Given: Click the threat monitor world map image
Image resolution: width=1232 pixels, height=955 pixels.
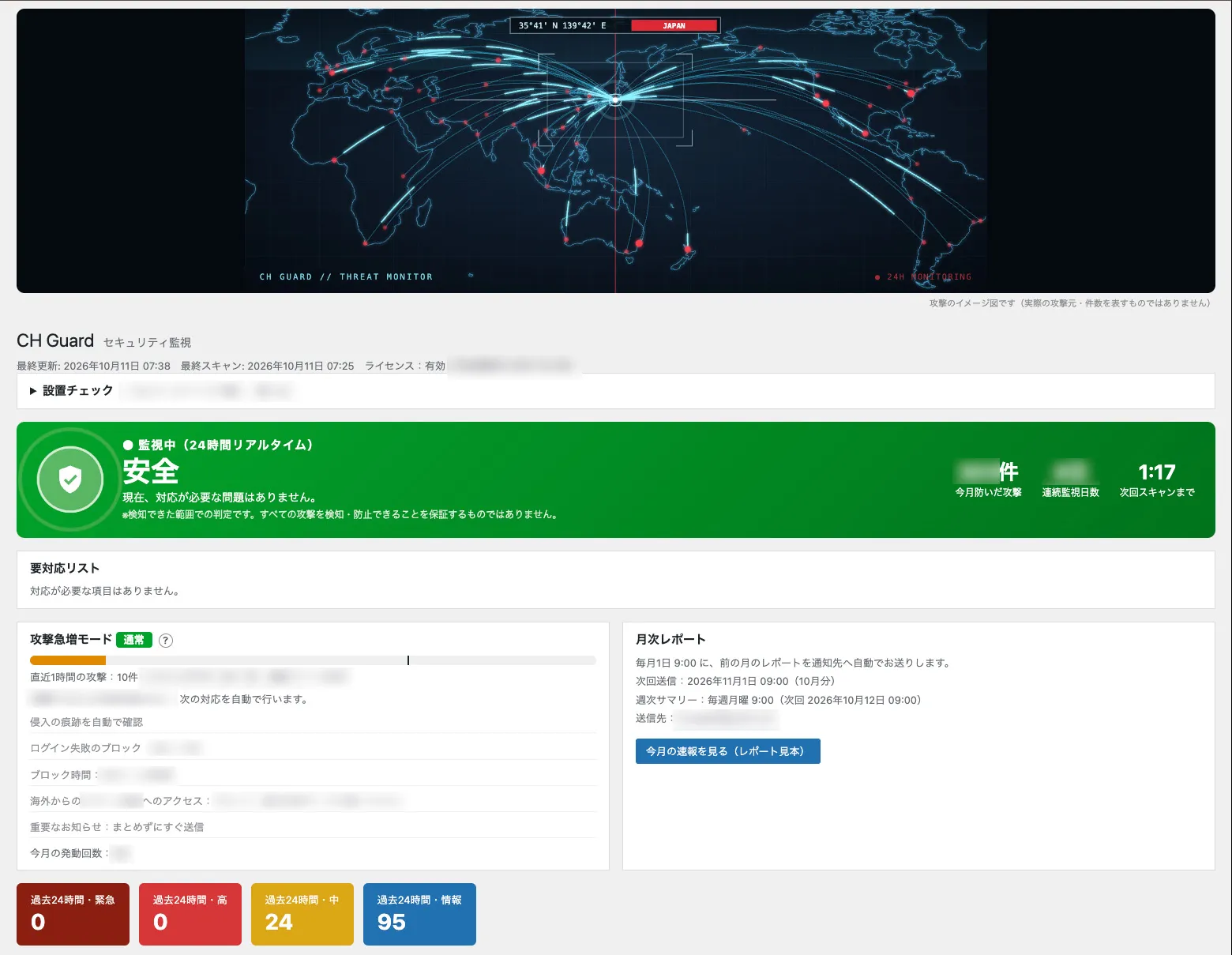Looking at the screenshot, I should pyautogui.click(x=615, y=151).
